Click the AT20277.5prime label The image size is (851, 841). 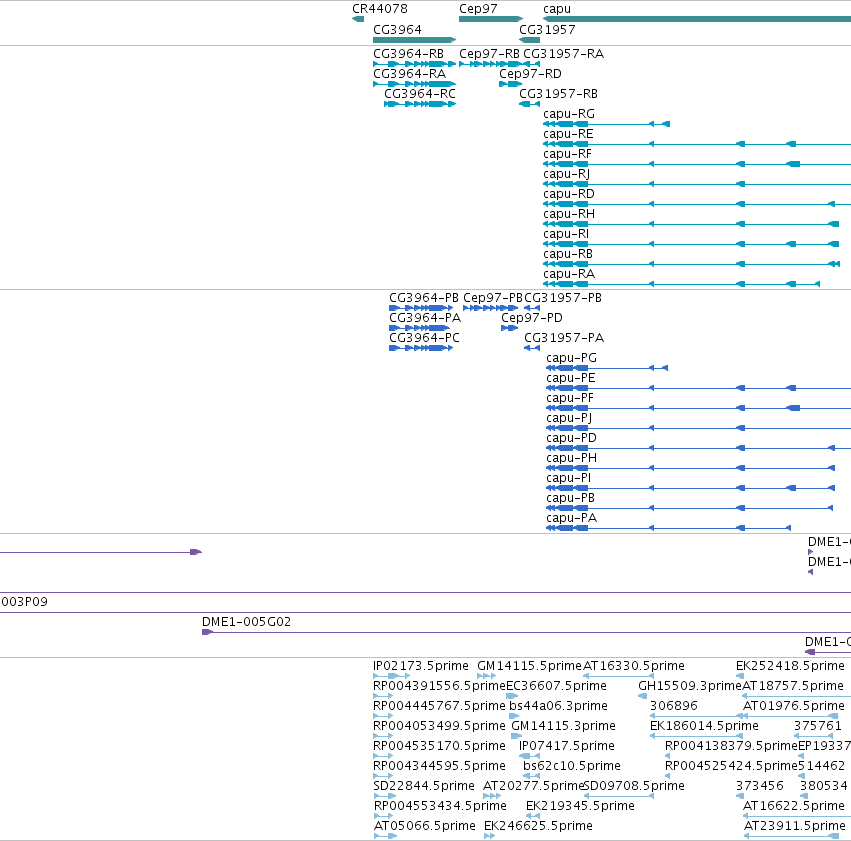coord(533,786)
